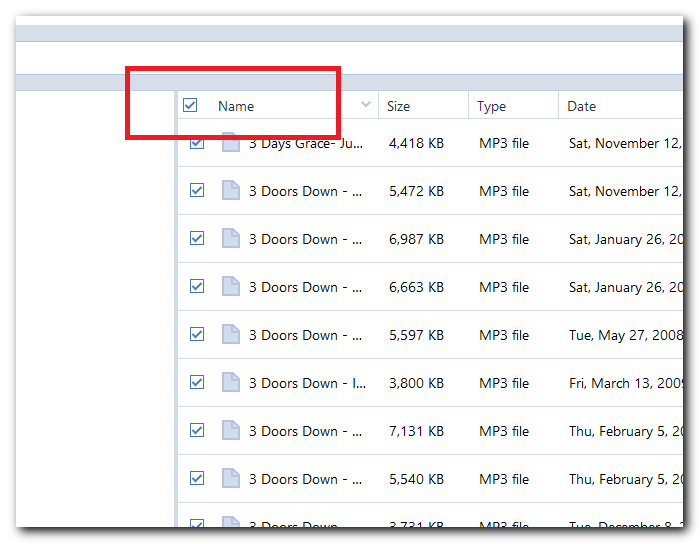Select the file named "3 Doors Down - I..."
This screenshot has height=544, width=700.
click(x=307, y=383)
